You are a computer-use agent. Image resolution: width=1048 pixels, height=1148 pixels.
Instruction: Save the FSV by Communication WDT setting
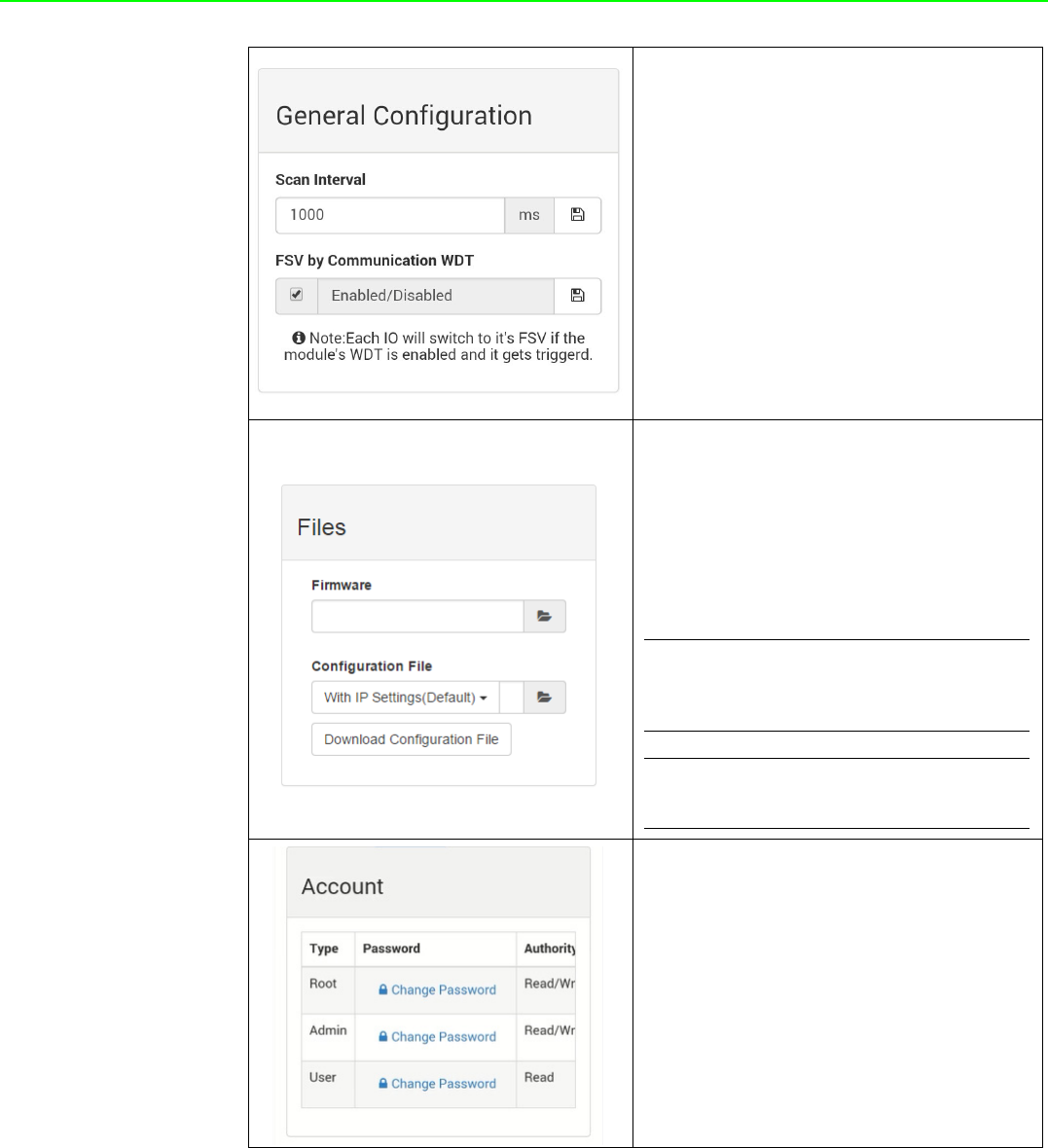[x=577, y=296]
